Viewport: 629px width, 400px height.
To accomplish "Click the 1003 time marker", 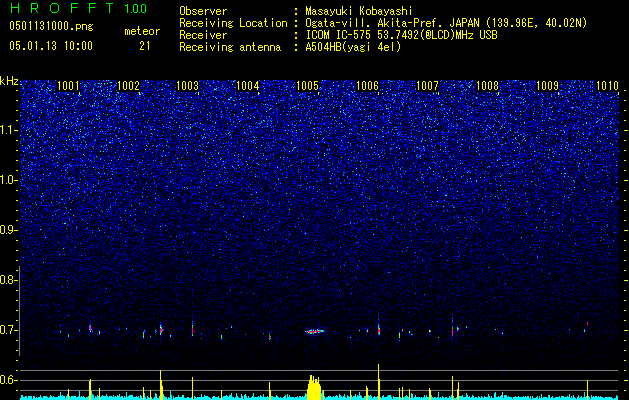I will pyautogui.click(x=188, y=86).
